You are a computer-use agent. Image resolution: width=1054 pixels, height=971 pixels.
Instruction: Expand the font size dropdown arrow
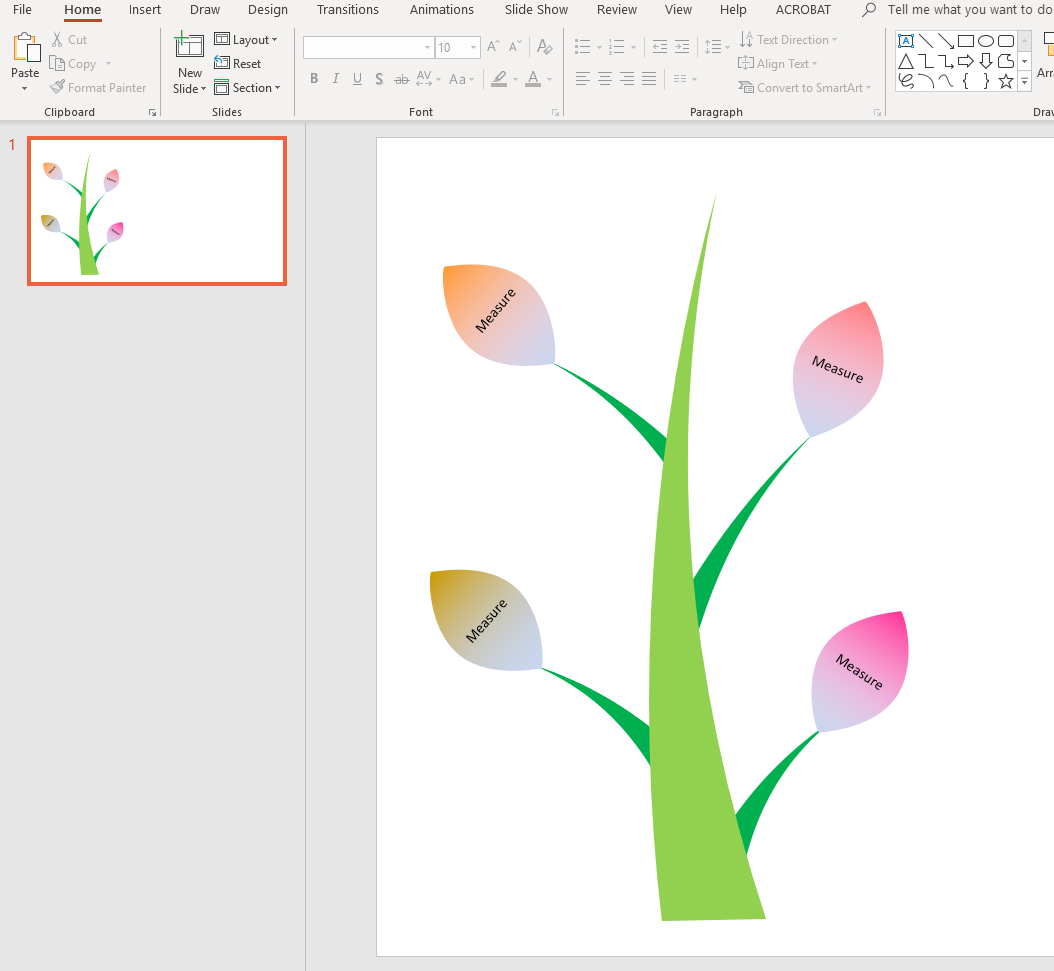point(474,48)
